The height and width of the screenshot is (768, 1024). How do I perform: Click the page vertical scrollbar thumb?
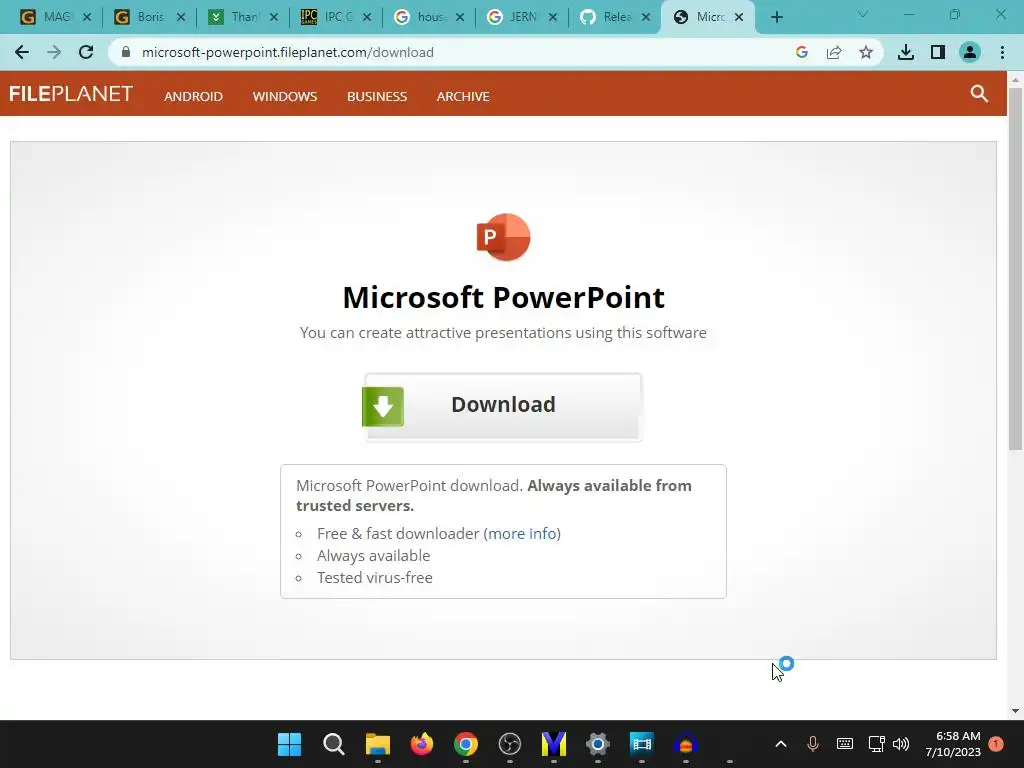[1015, 268]
